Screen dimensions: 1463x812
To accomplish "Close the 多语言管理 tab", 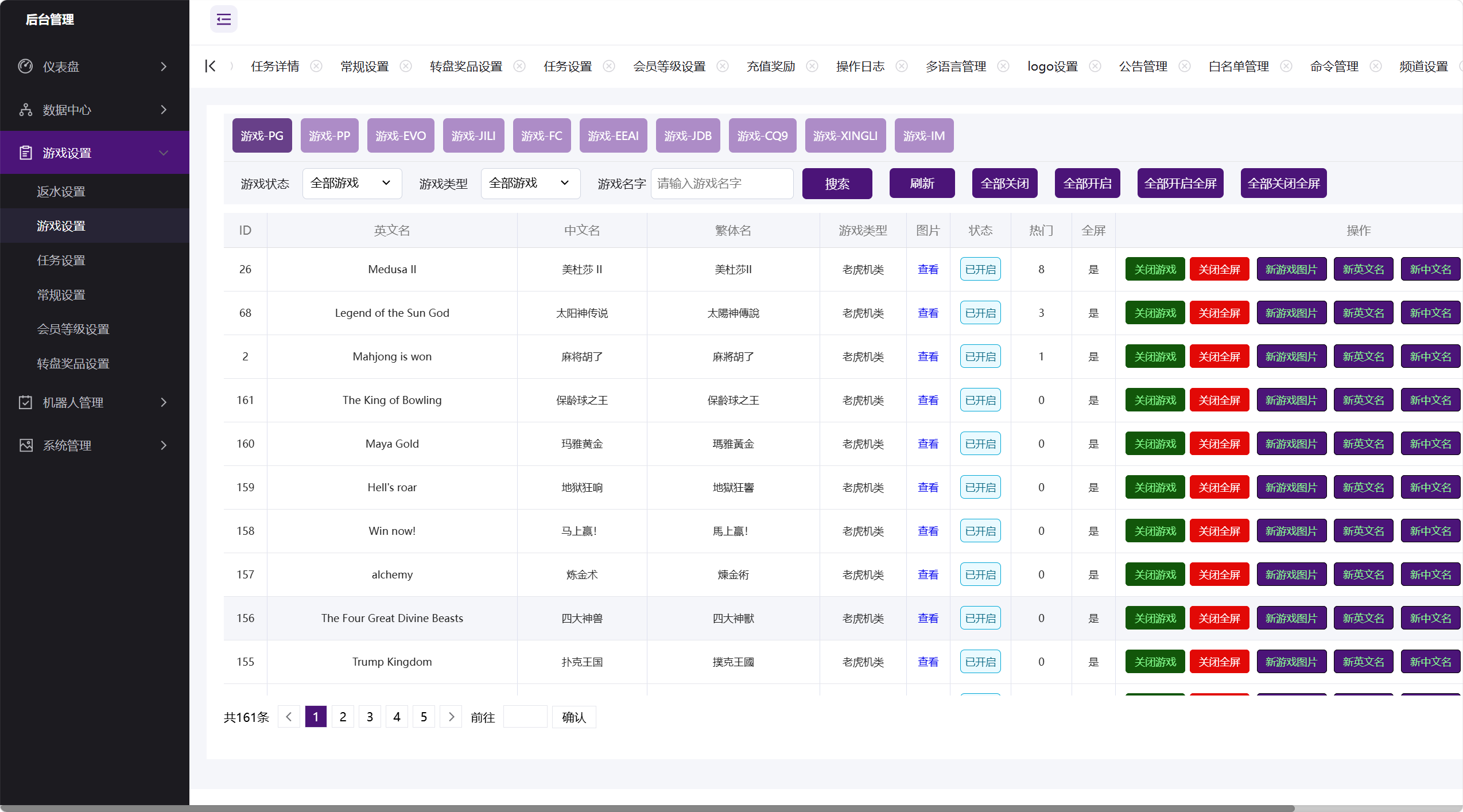I will [x=1003, y=66].
